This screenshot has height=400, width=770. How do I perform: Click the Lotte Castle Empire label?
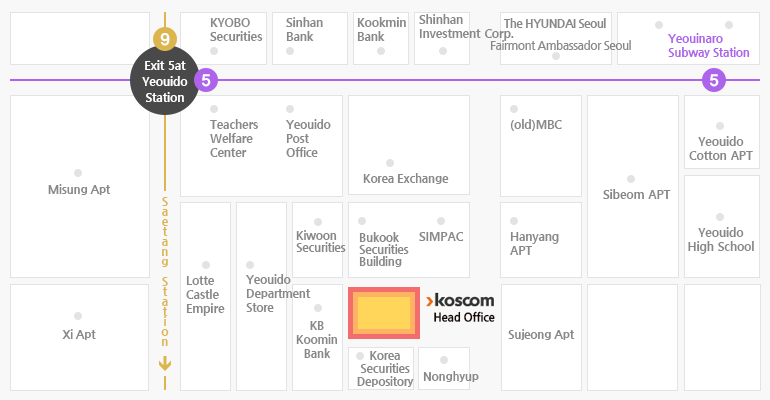tap(205, 294)
